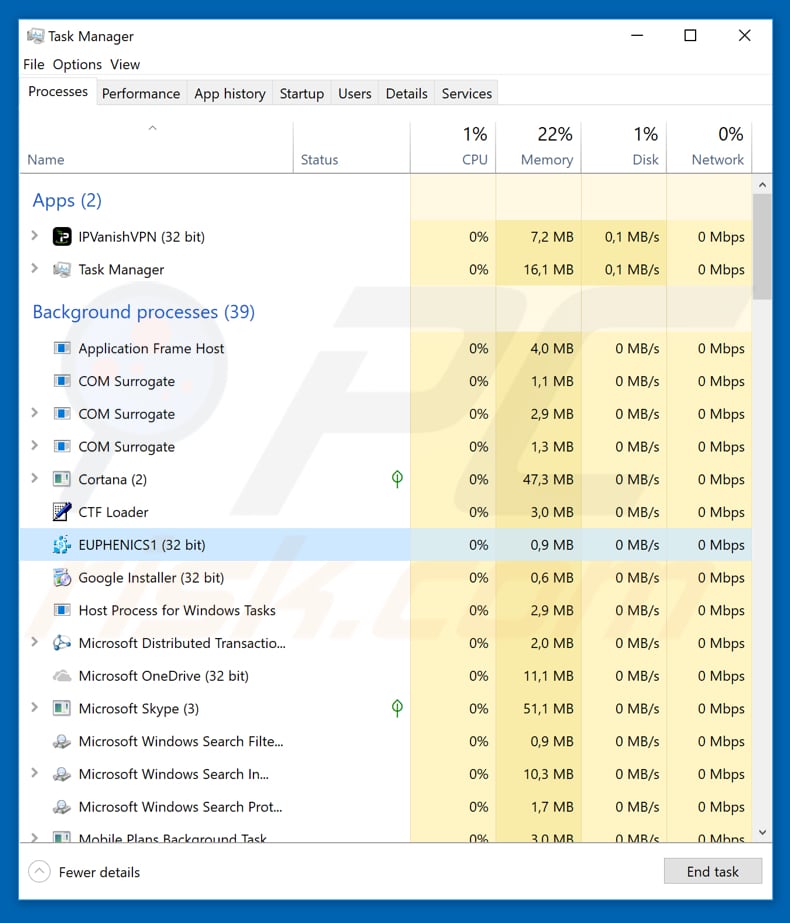Expand Microsoft Distributed Transaction entry
Screen dimensions: 790x923
point(35,642)
